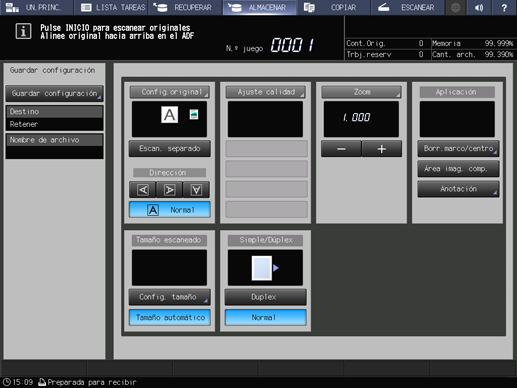
Task: Select the ALMACENAR tab
Action: (x=259, y=7)
